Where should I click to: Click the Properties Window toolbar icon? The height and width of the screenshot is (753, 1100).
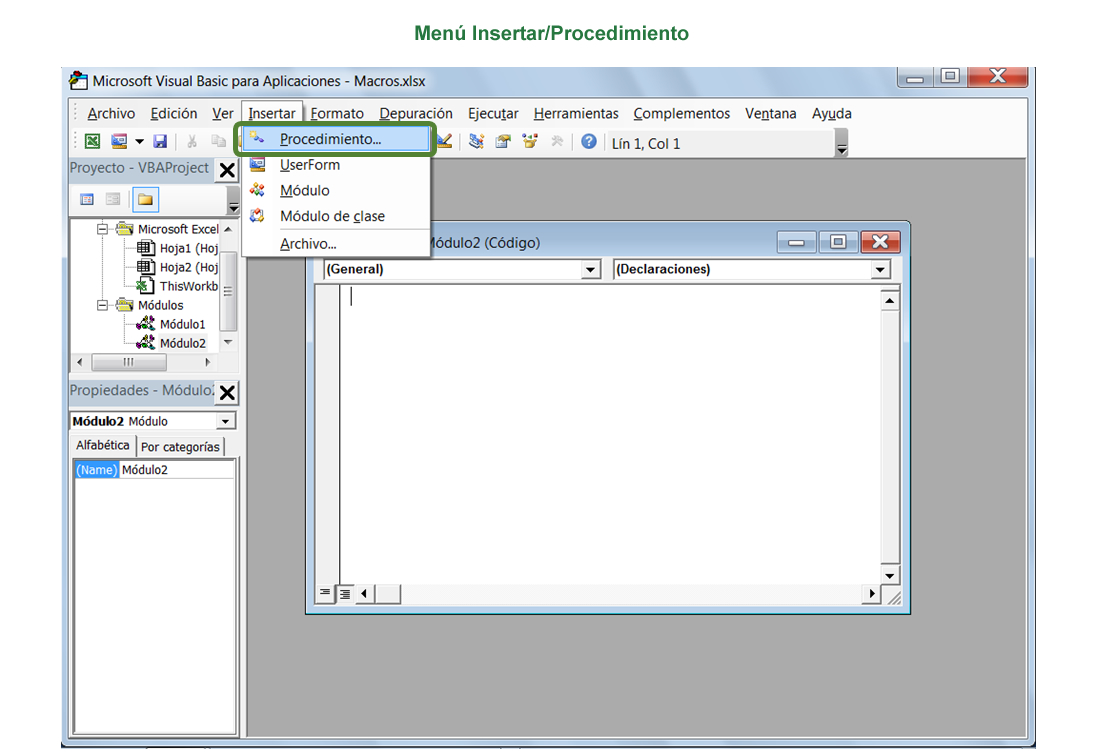[x=503, y=141]
